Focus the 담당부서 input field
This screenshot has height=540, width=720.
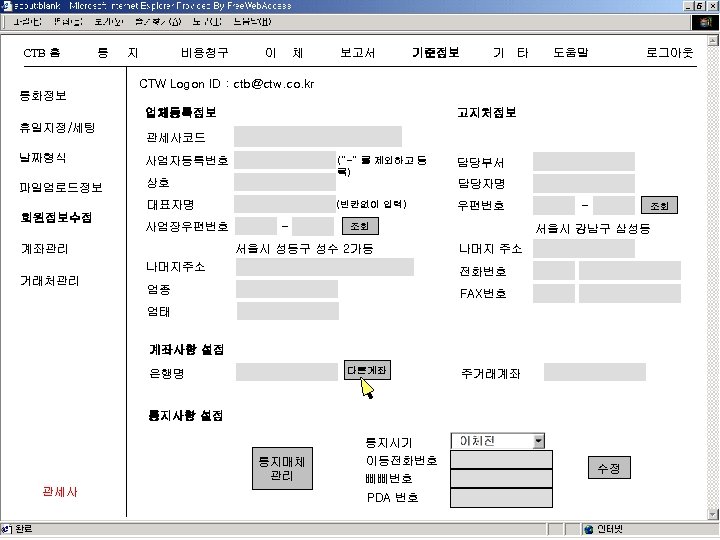[584, 162]
